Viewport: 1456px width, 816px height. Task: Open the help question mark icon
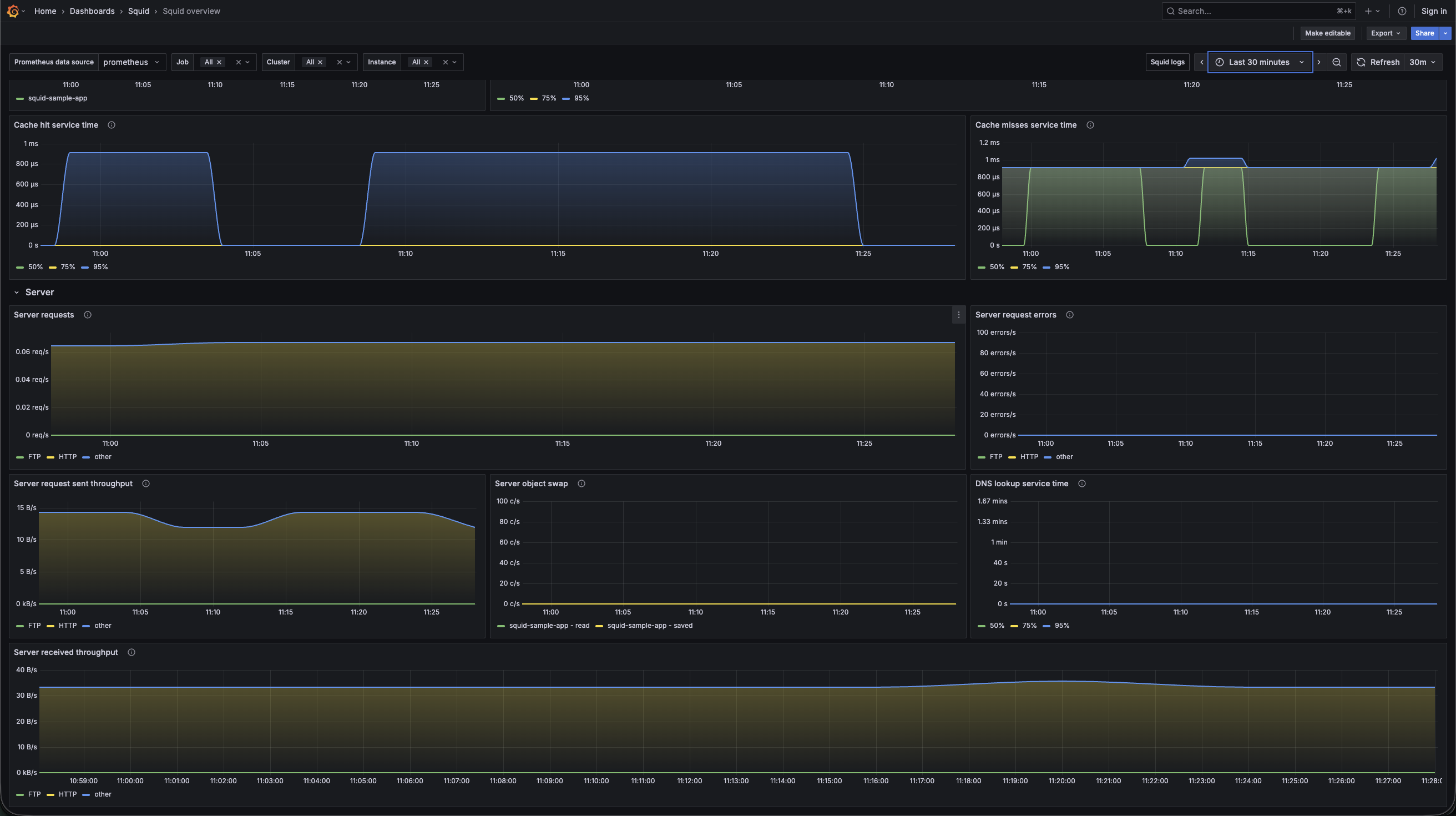click(x=1402, y=11)
